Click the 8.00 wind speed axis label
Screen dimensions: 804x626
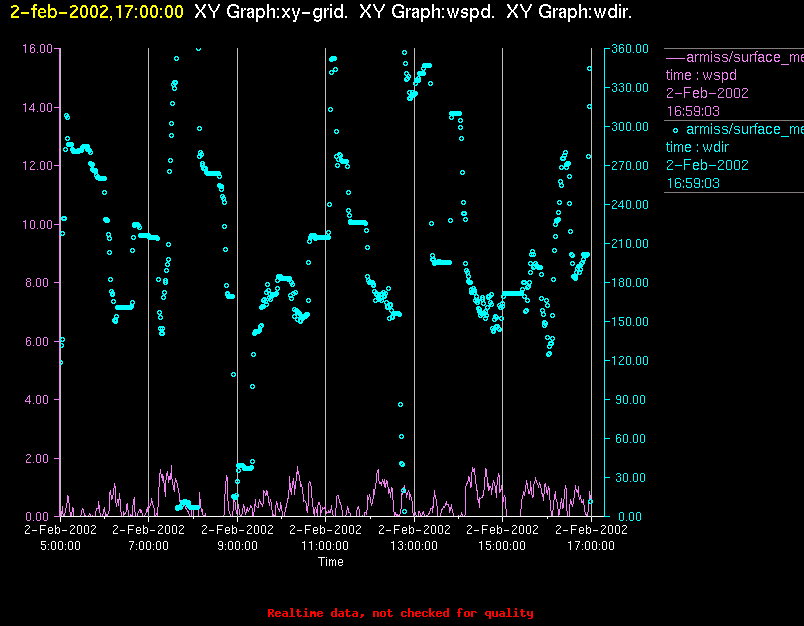(39, 282)
